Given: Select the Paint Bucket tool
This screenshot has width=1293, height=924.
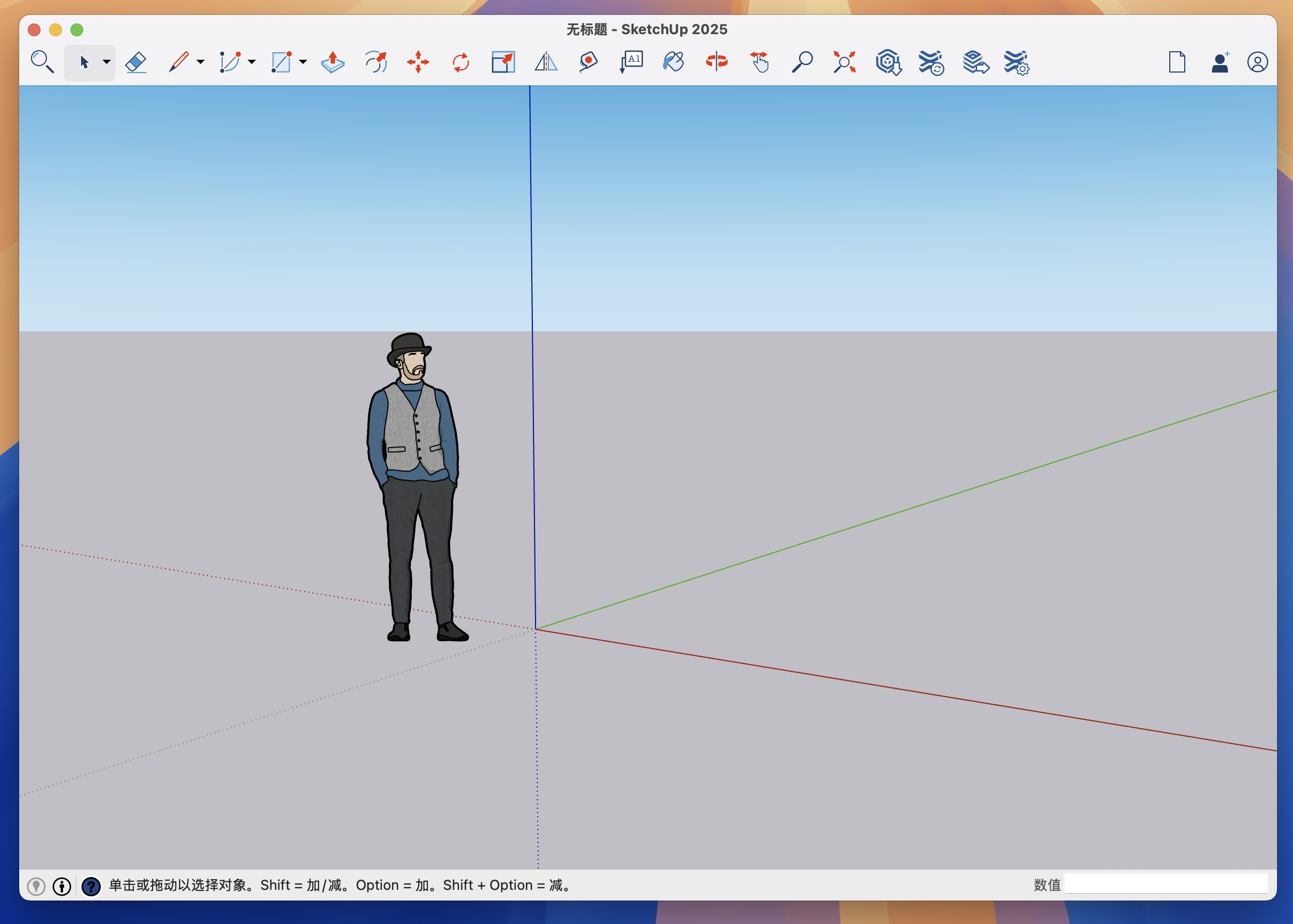Looking at the screenshot, I should 673,62.
